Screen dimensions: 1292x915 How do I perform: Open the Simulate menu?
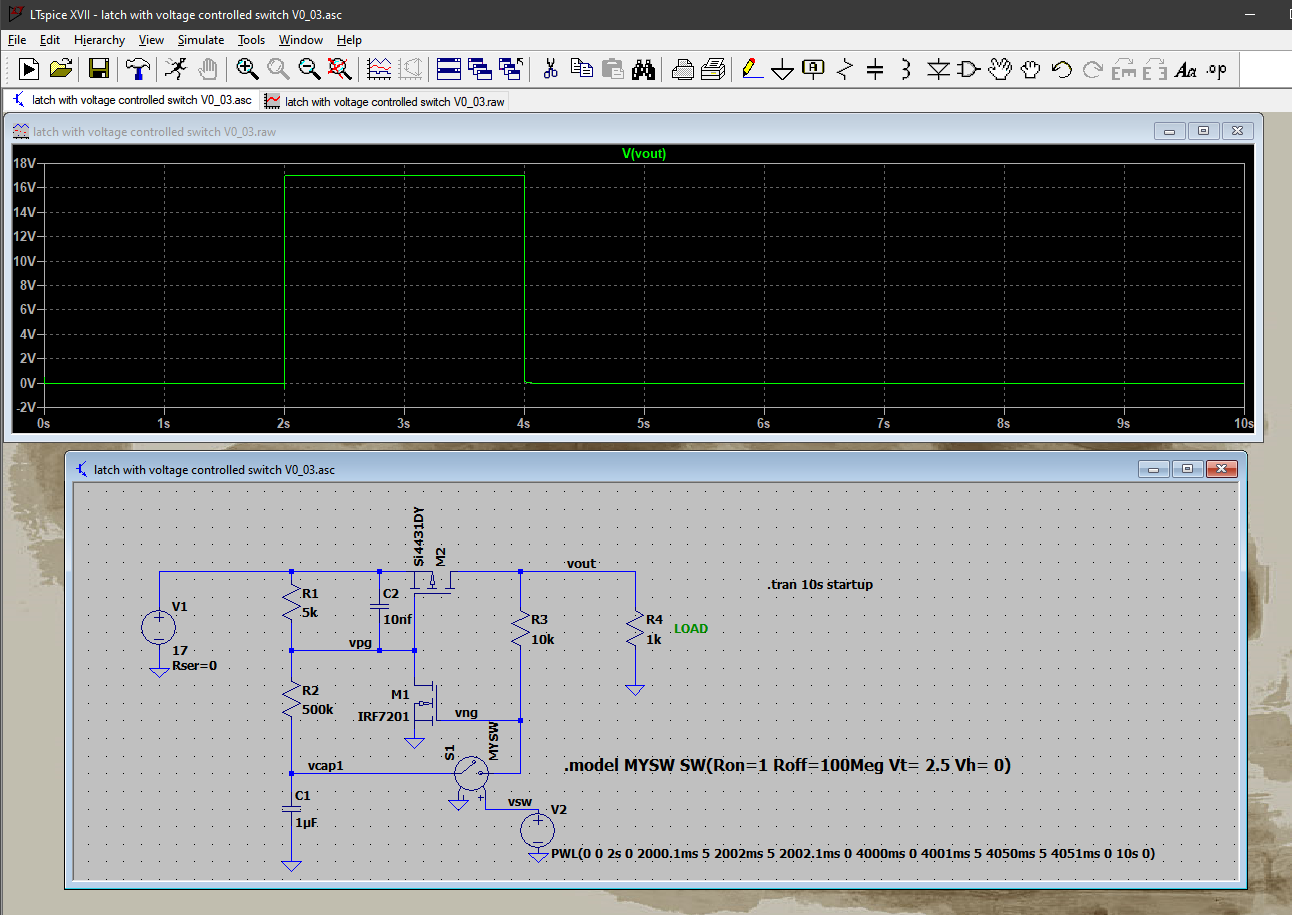click(201, 40)
